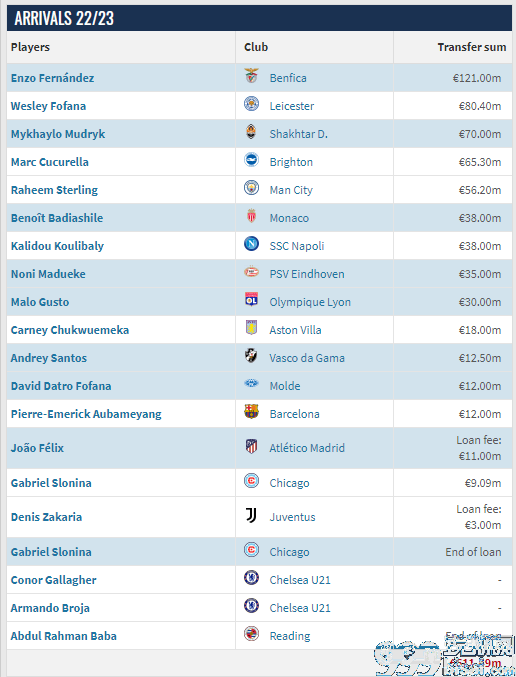Click the Shakhtar D. crest icon
The image size is (516, 677).
(x=251, y=132)
